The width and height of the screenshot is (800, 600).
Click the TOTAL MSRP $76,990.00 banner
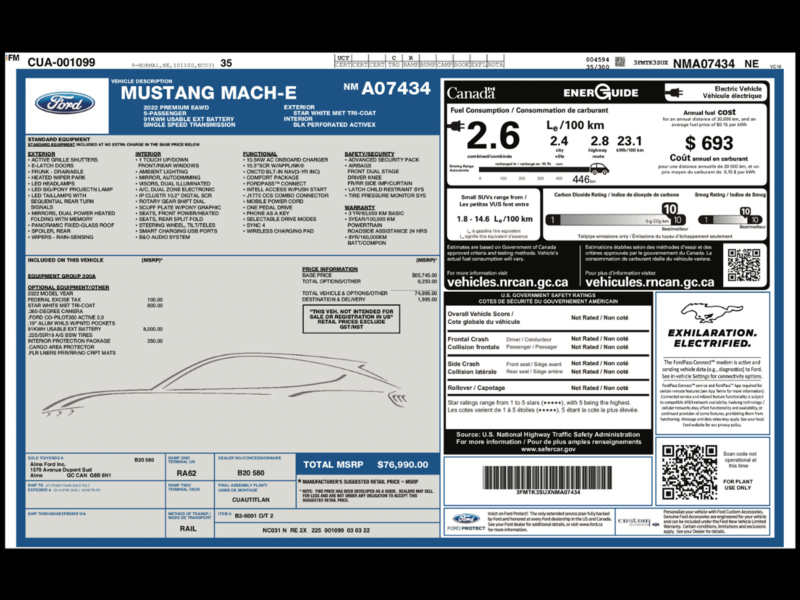pyautogui.click(x=365, y=465)
